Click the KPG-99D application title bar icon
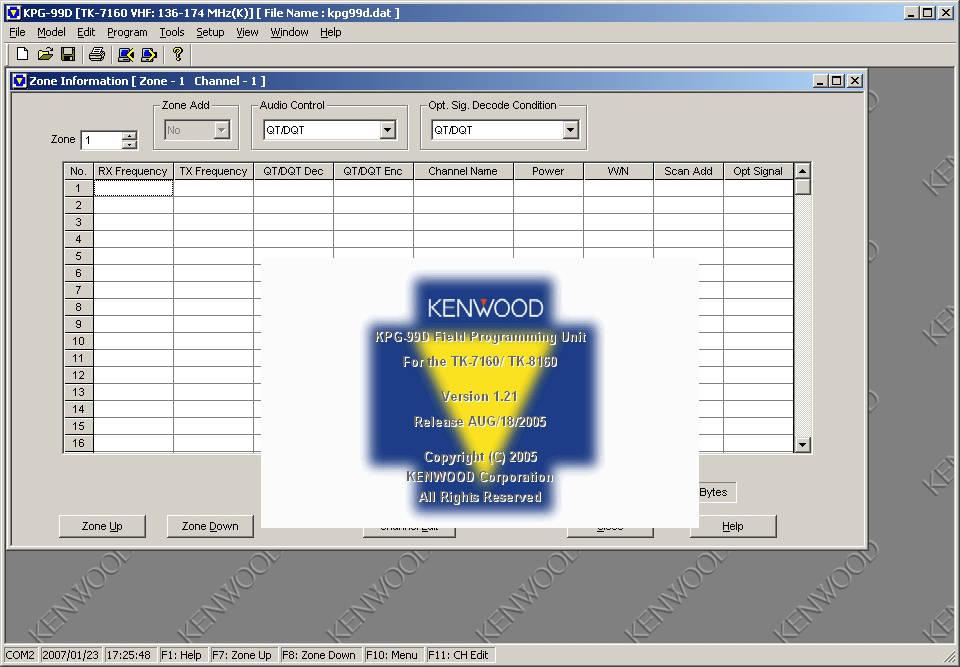The width and height of the screenshot is (960, 667). (x=13, y=12)
